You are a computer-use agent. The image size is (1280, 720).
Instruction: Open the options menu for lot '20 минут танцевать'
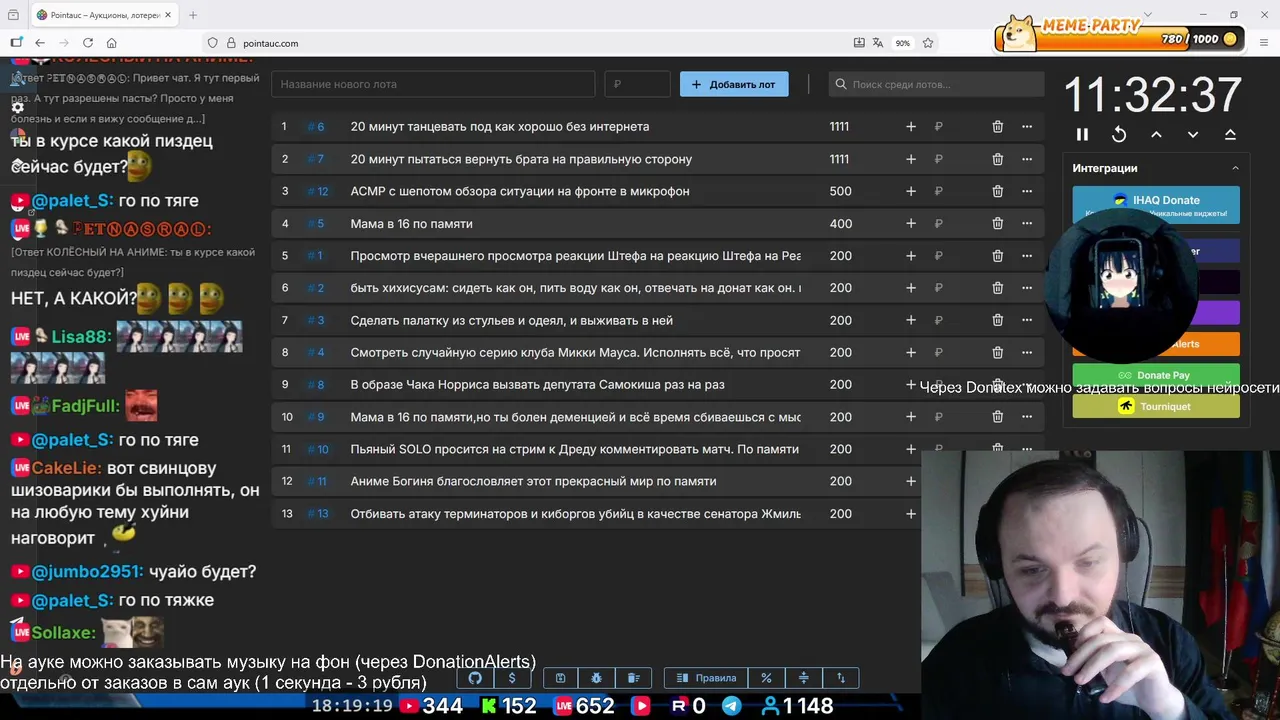coord(1026,127)
